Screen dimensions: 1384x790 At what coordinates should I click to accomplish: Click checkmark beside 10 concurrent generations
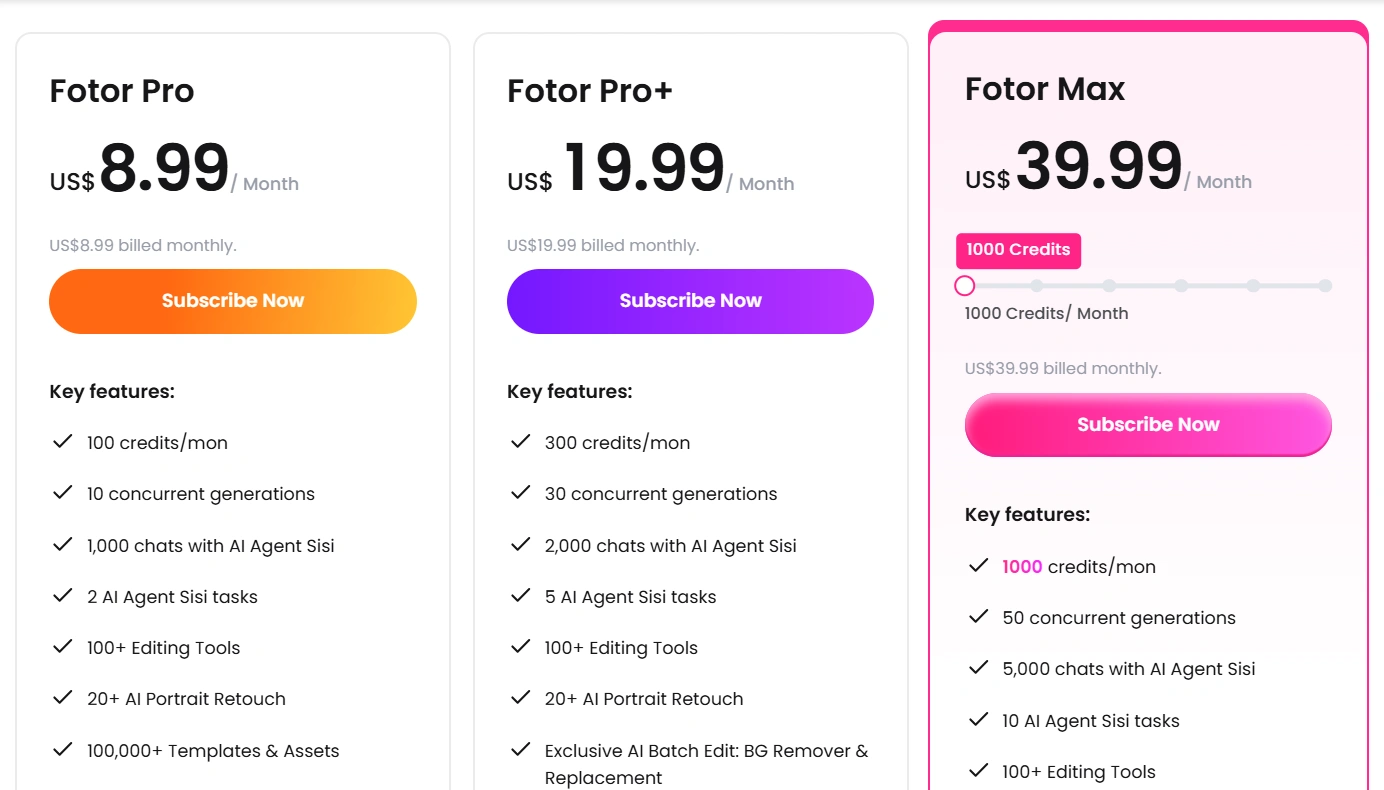click(63, 493)
